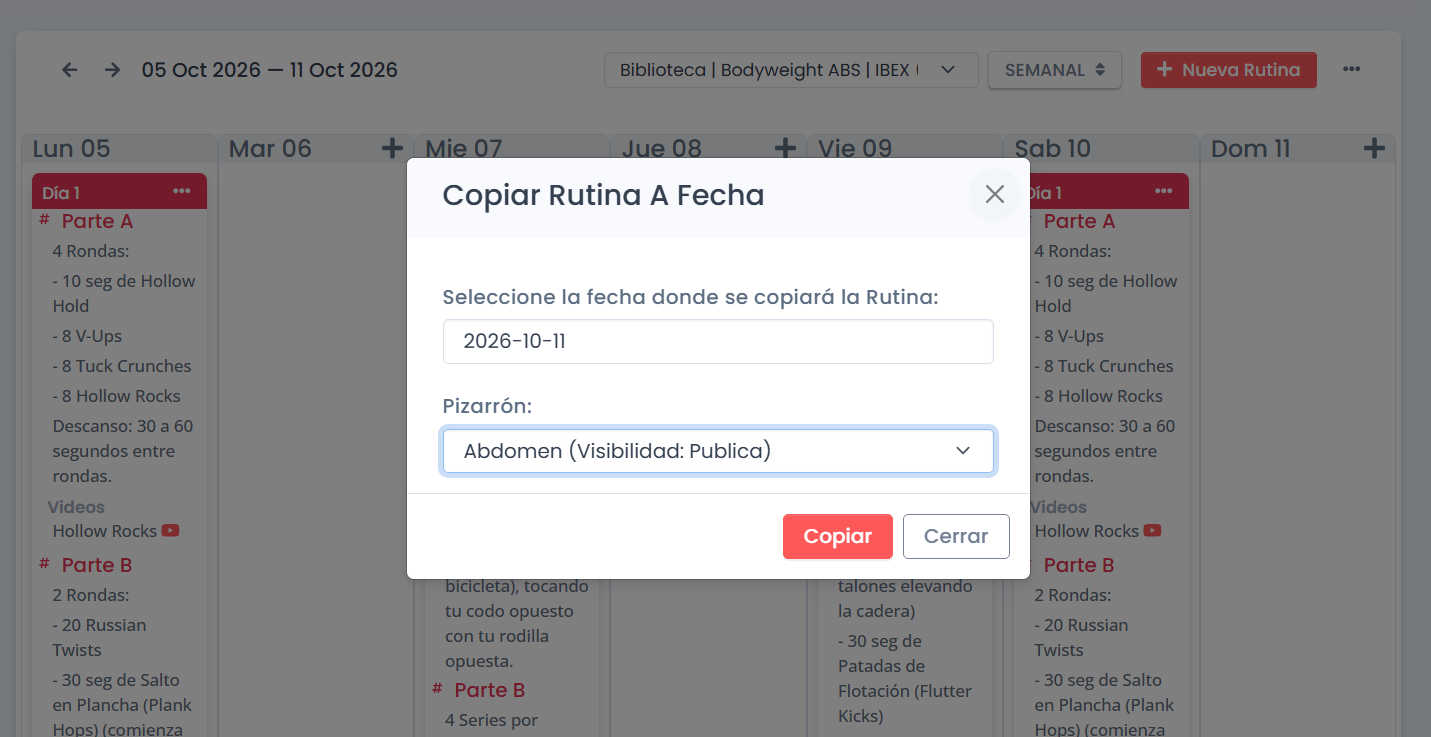The width and height of the screenshot is (1431, 737).
Task: Open the Biblioteca Bodyweight ABS dropdown
Action: pos(791,70)
